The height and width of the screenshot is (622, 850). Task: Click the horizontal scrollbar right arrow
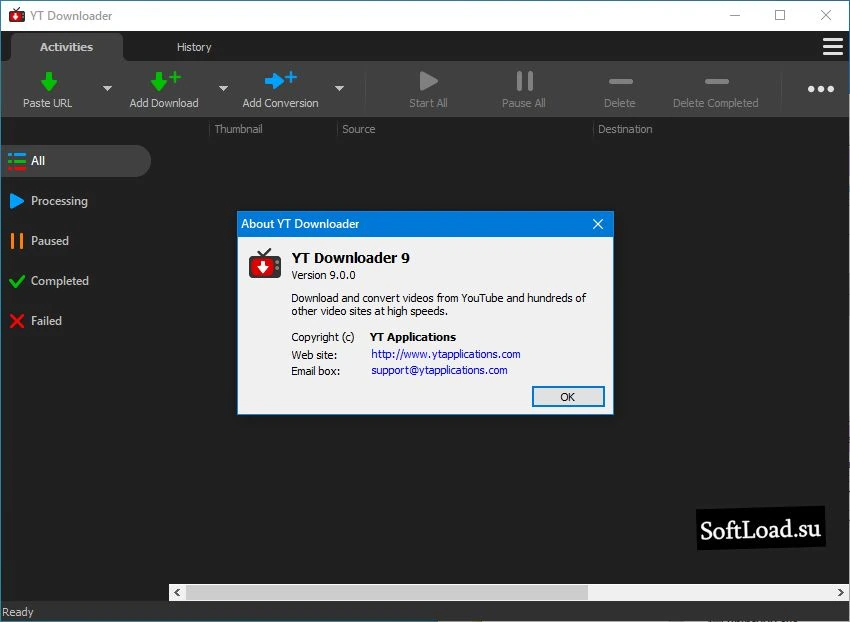click(841, 592)
